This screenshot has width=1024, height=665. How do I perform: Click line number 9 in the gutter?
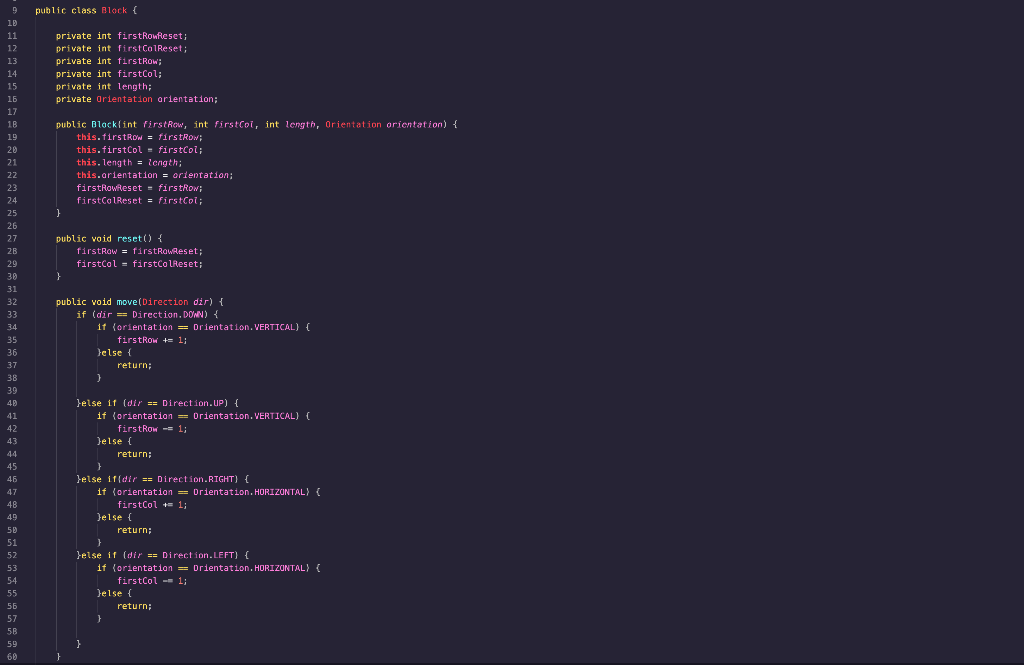[16, 10]
